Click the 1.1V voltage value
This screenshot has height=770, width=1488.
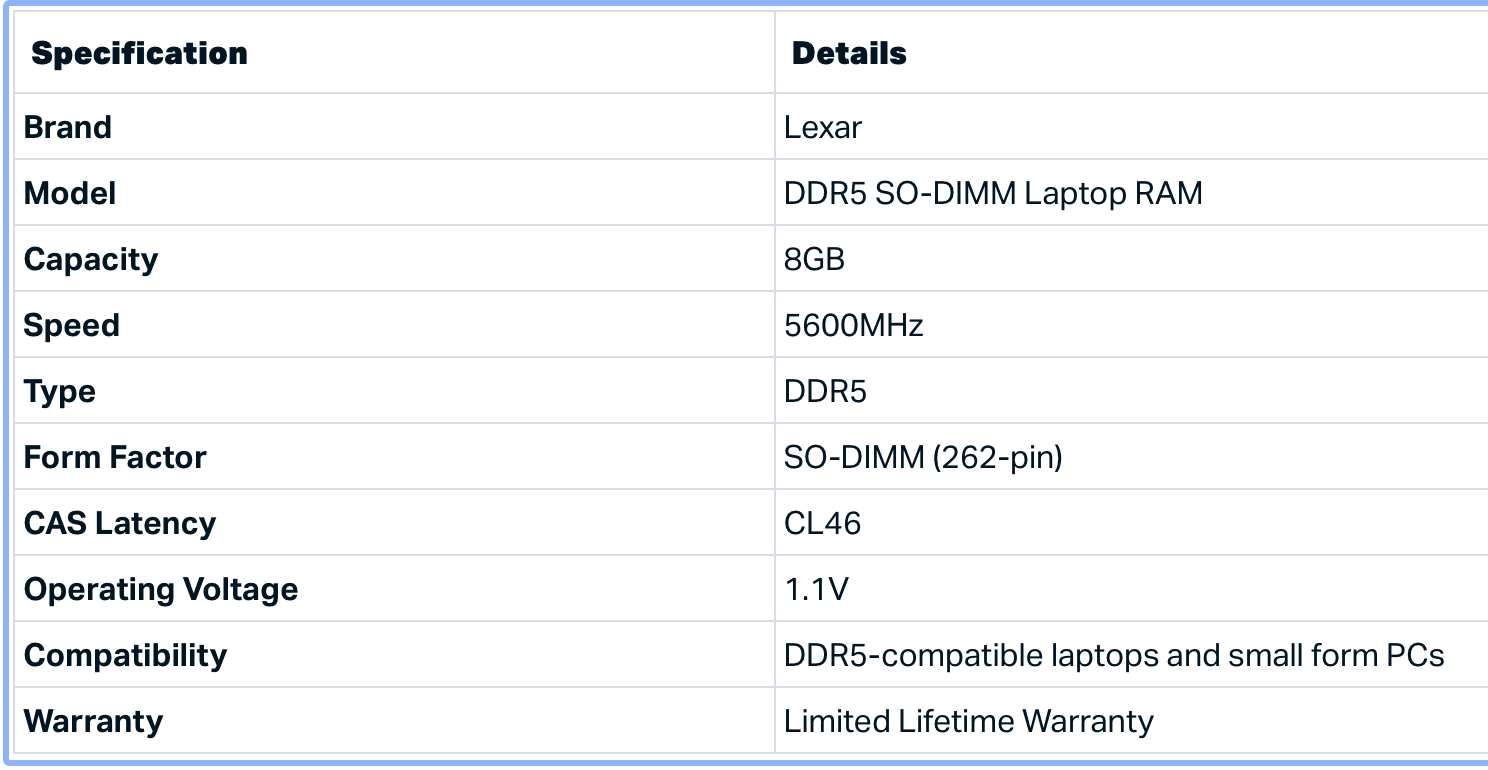coord(816,590)
